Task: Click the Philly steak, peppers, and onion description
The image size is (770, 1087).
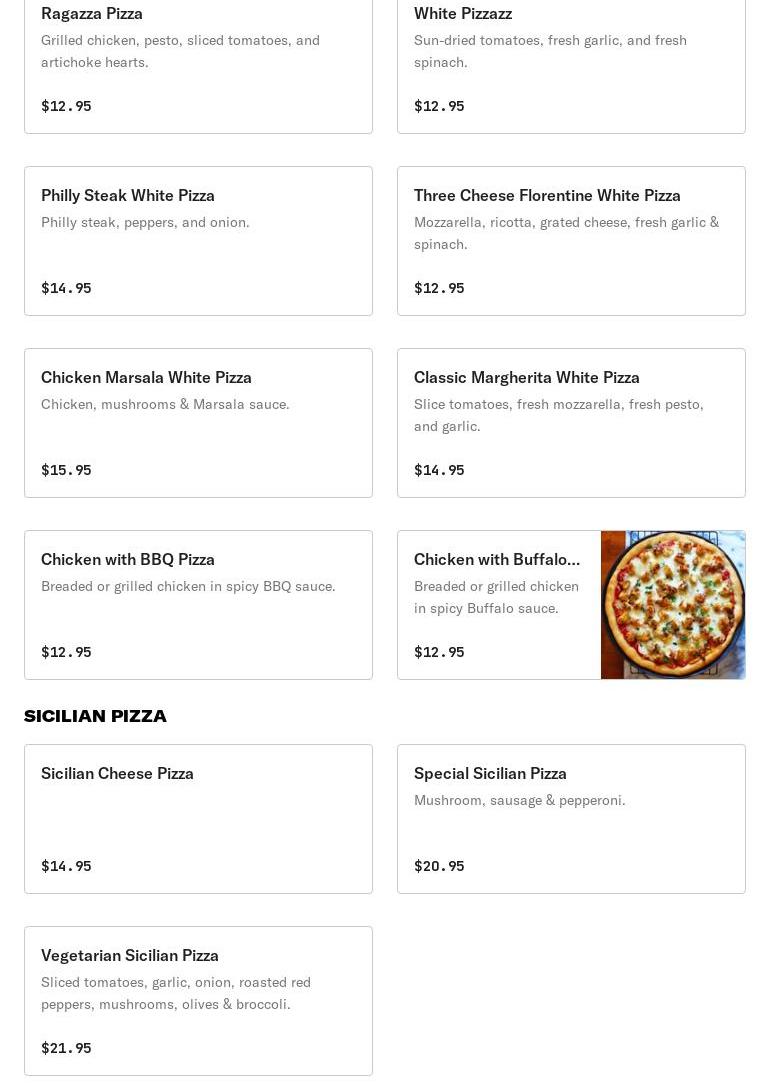Action: coord(145,222)
